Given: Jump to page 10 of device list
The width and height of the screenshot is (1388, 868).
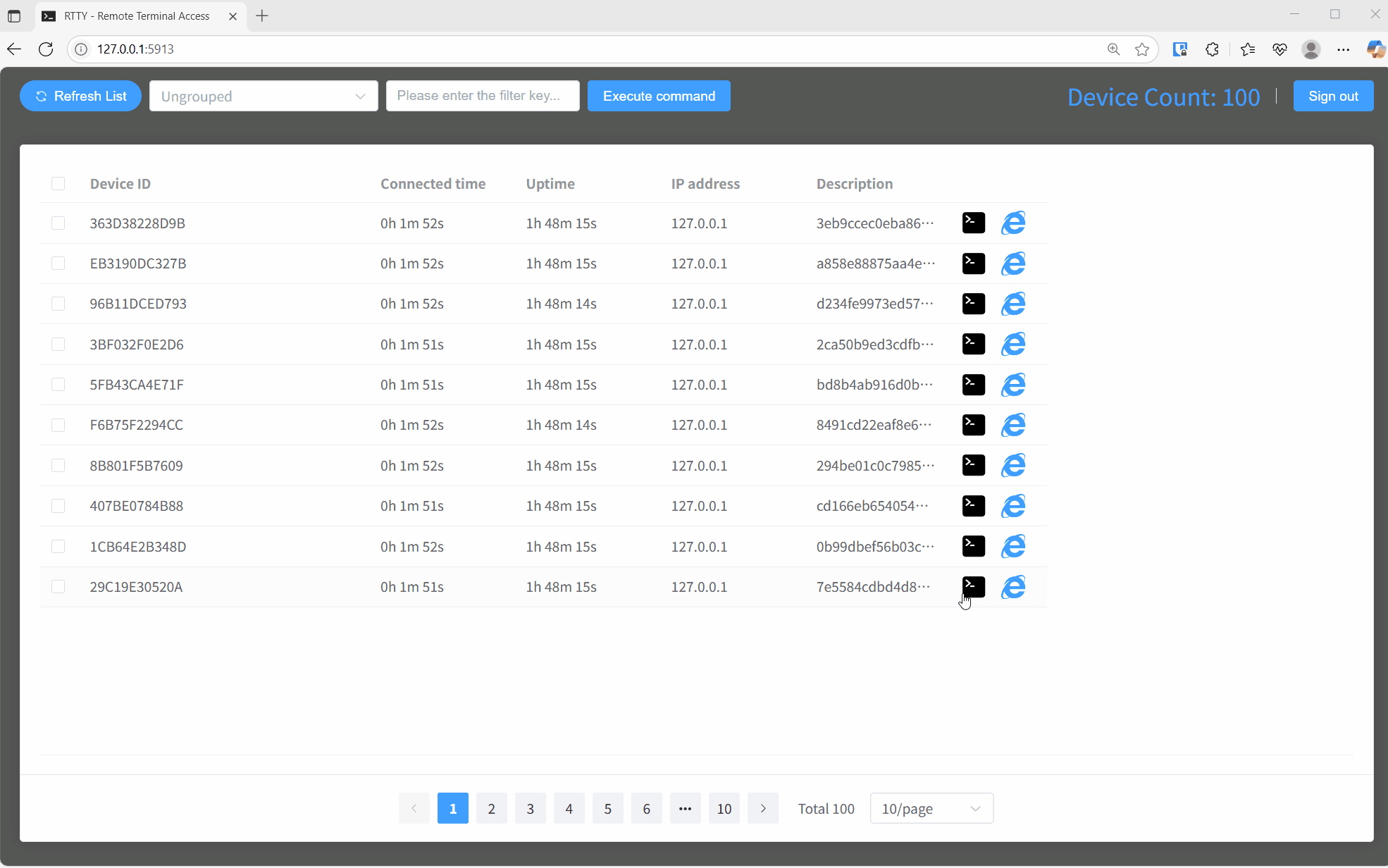Looking at the screenshot, I should click(724, 809).
